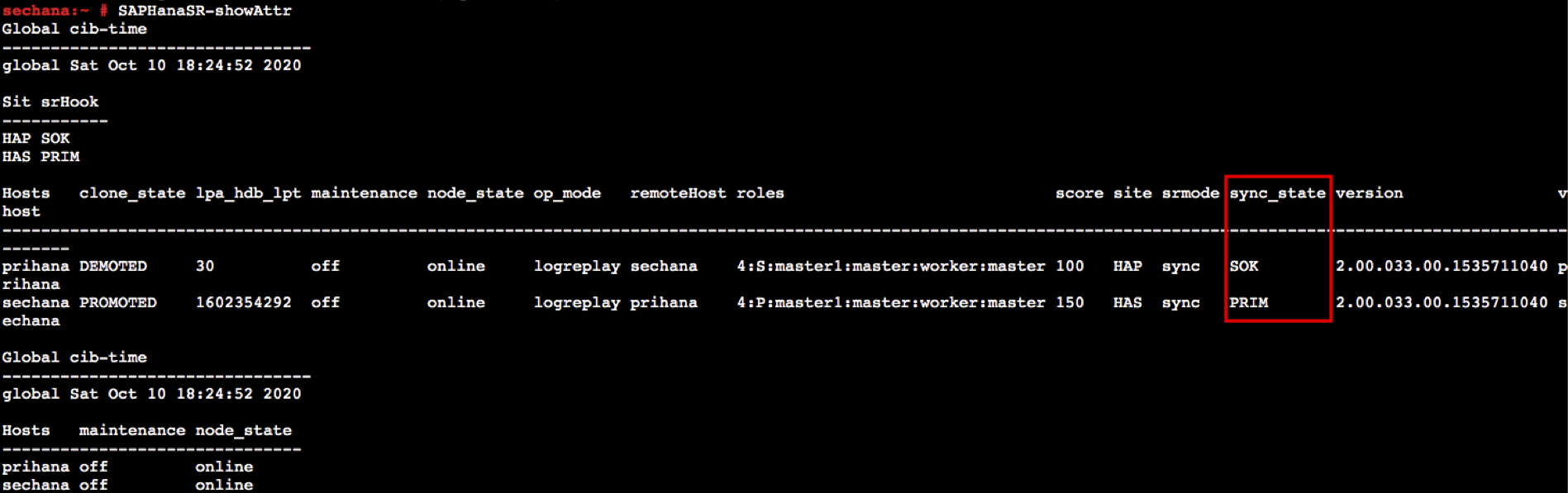Image resolution: width=1568 pixels, height=493 pixels.
Task: Click PRIM value in sync_state column
Action: point(1248,302)
